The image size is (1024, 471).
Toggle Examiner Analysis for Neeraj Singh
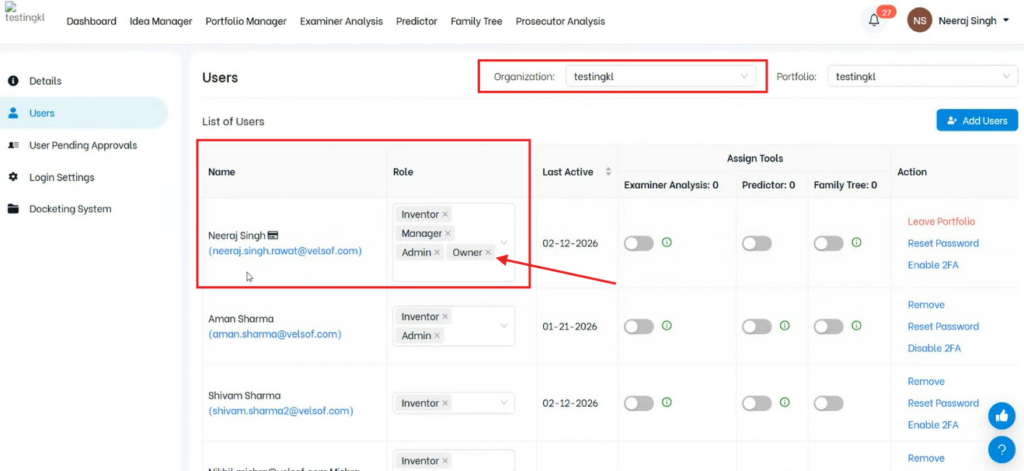pos(638,243)
